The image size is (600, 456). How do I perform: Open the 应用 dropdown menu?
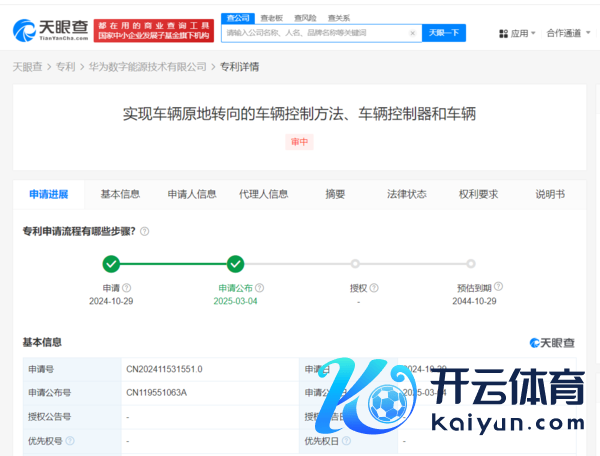pyautogui.click(x=517, y=33)
